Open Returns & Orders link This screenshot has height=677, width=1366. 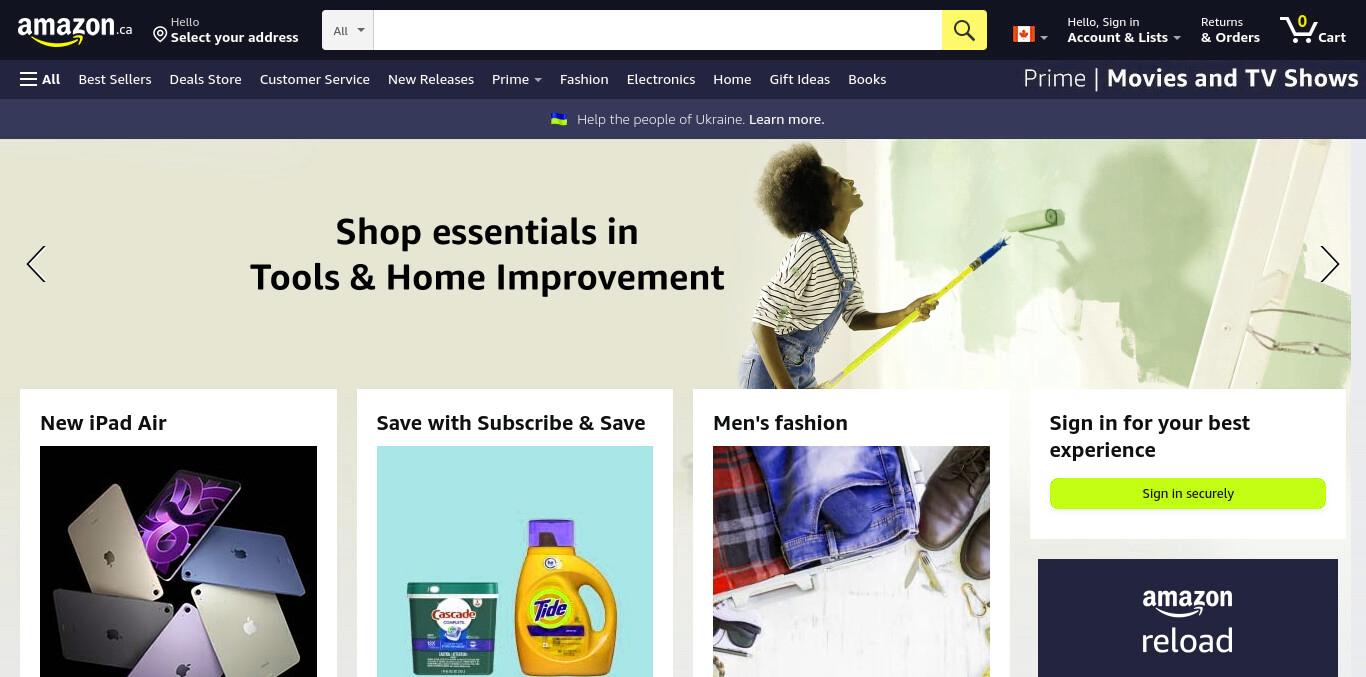pos(1230,30)
